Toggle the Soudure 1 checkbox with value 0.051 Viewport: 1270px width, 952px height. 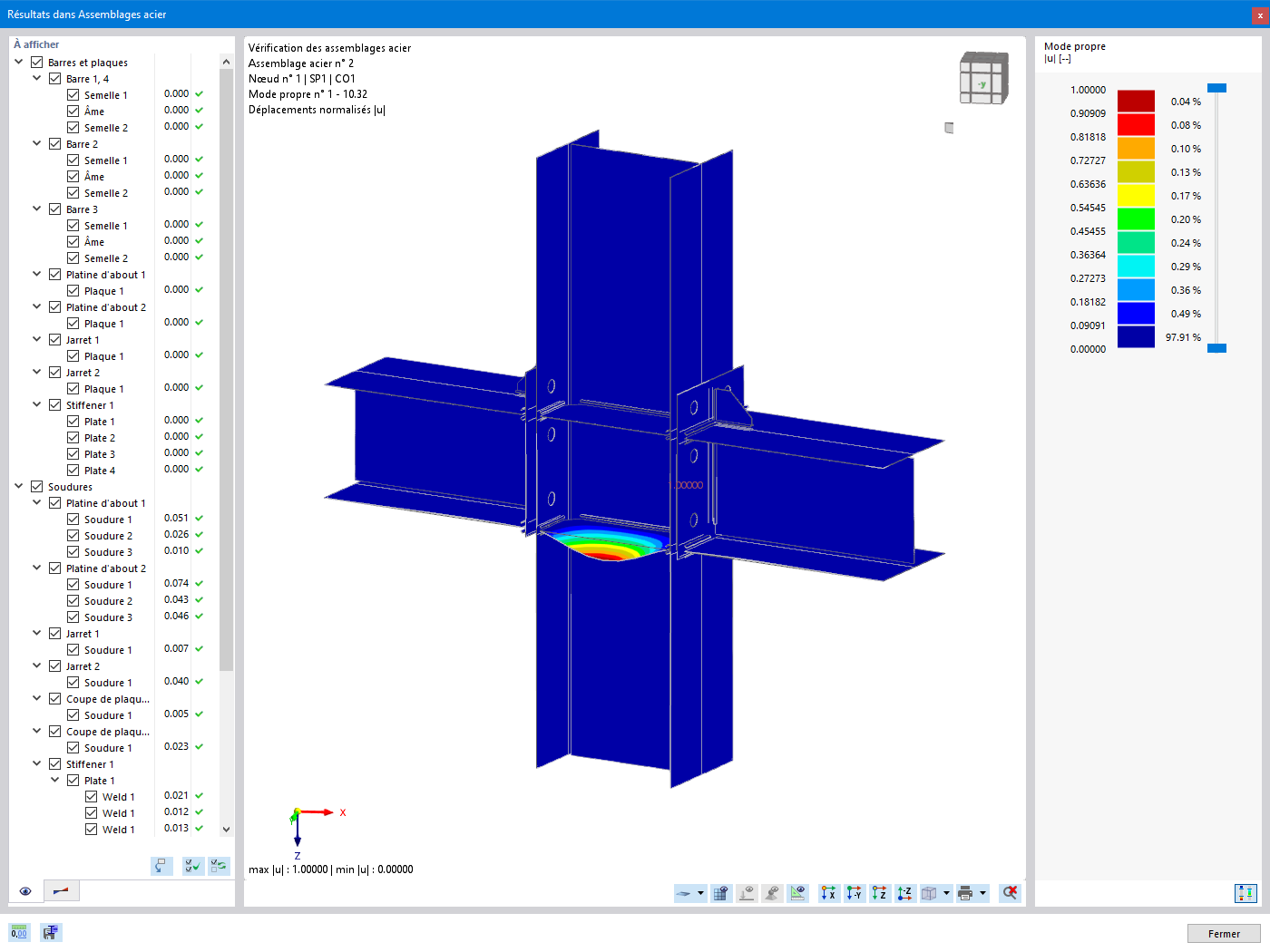(73, 520)
